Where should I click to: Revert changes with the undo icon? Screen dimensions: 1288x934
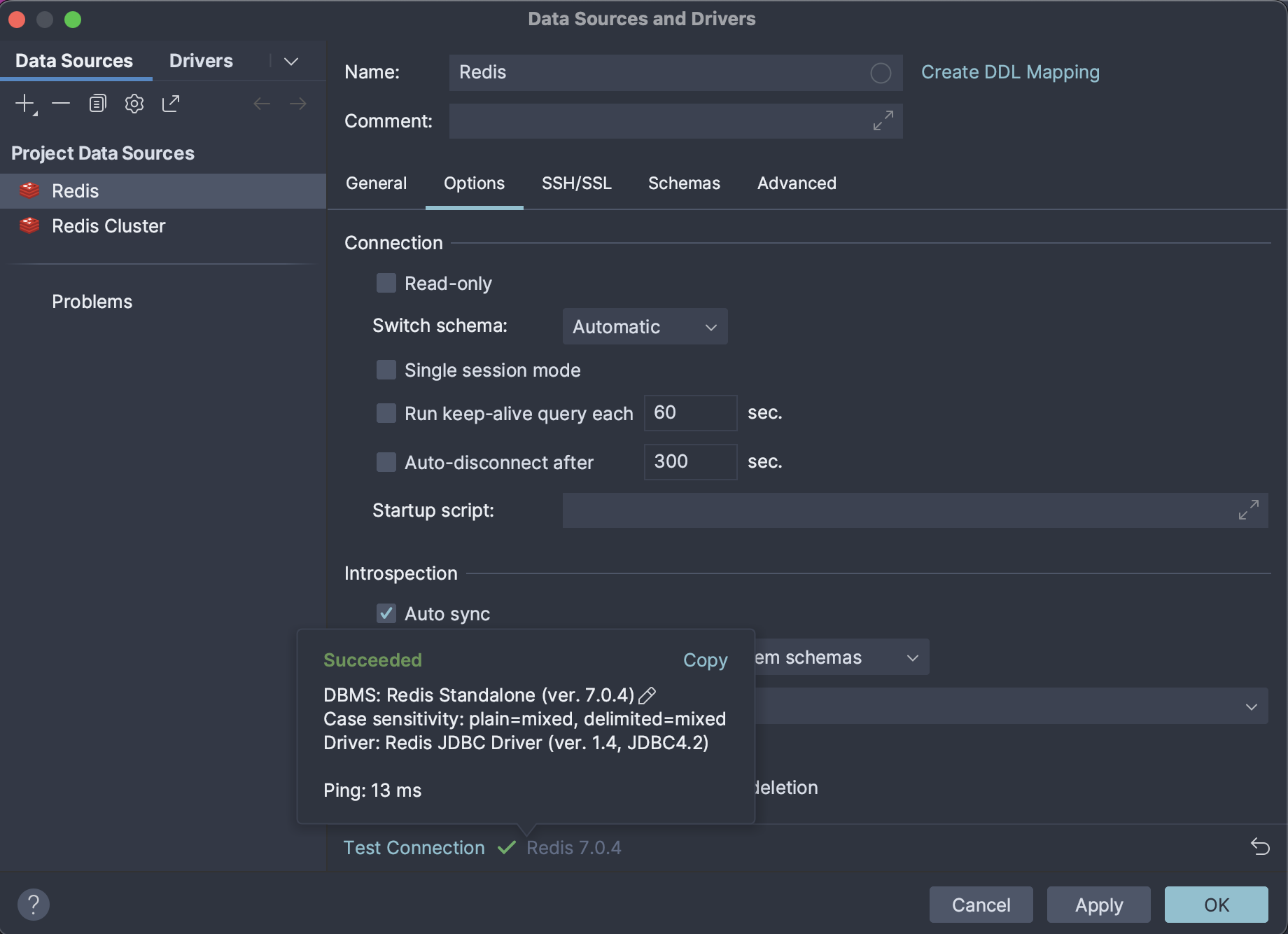pos(1259,847)
